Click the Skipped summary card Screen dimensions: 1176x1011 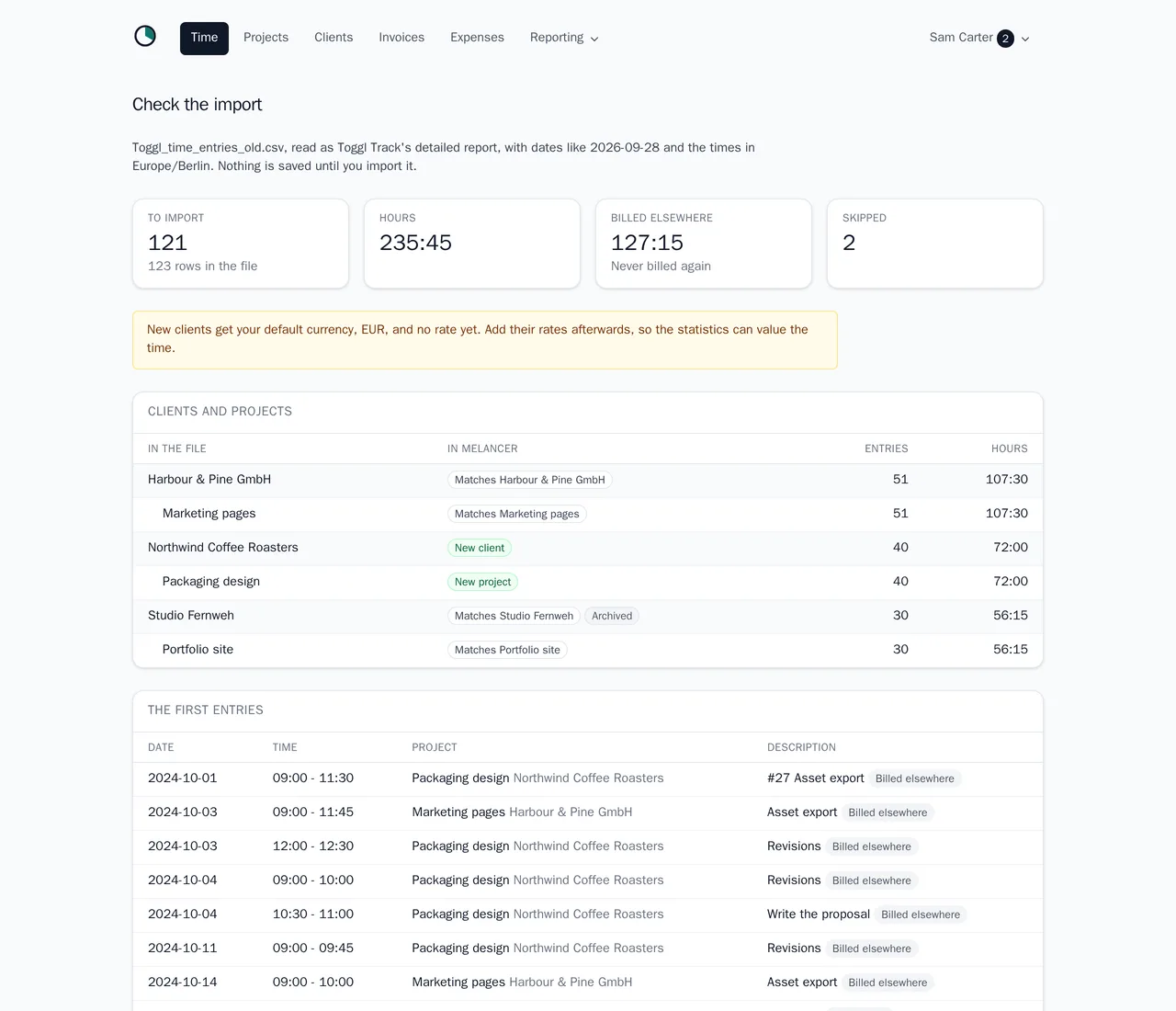[935, 244]
